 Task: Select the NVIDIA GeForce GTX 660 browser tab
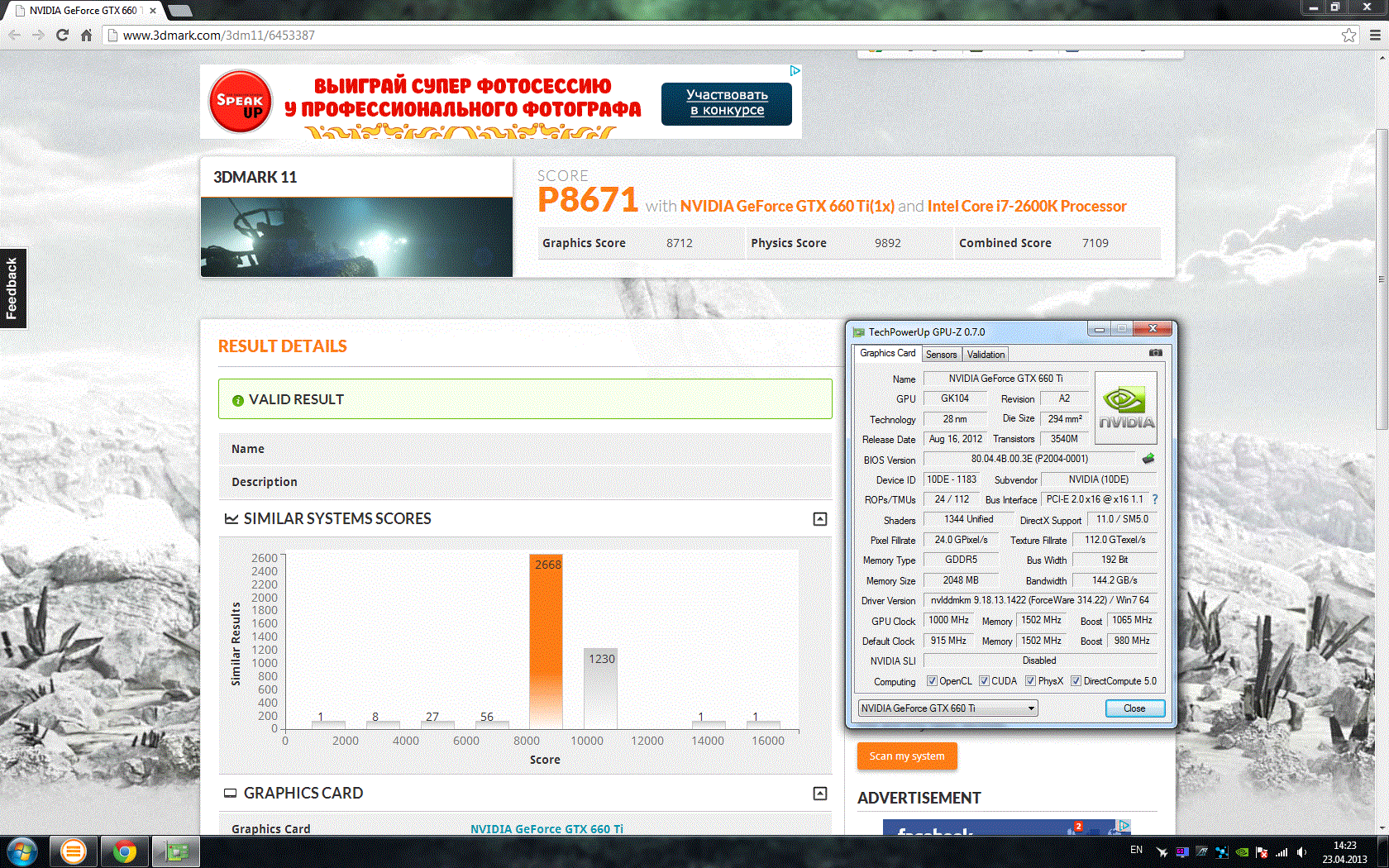click(x=84, y=11)
